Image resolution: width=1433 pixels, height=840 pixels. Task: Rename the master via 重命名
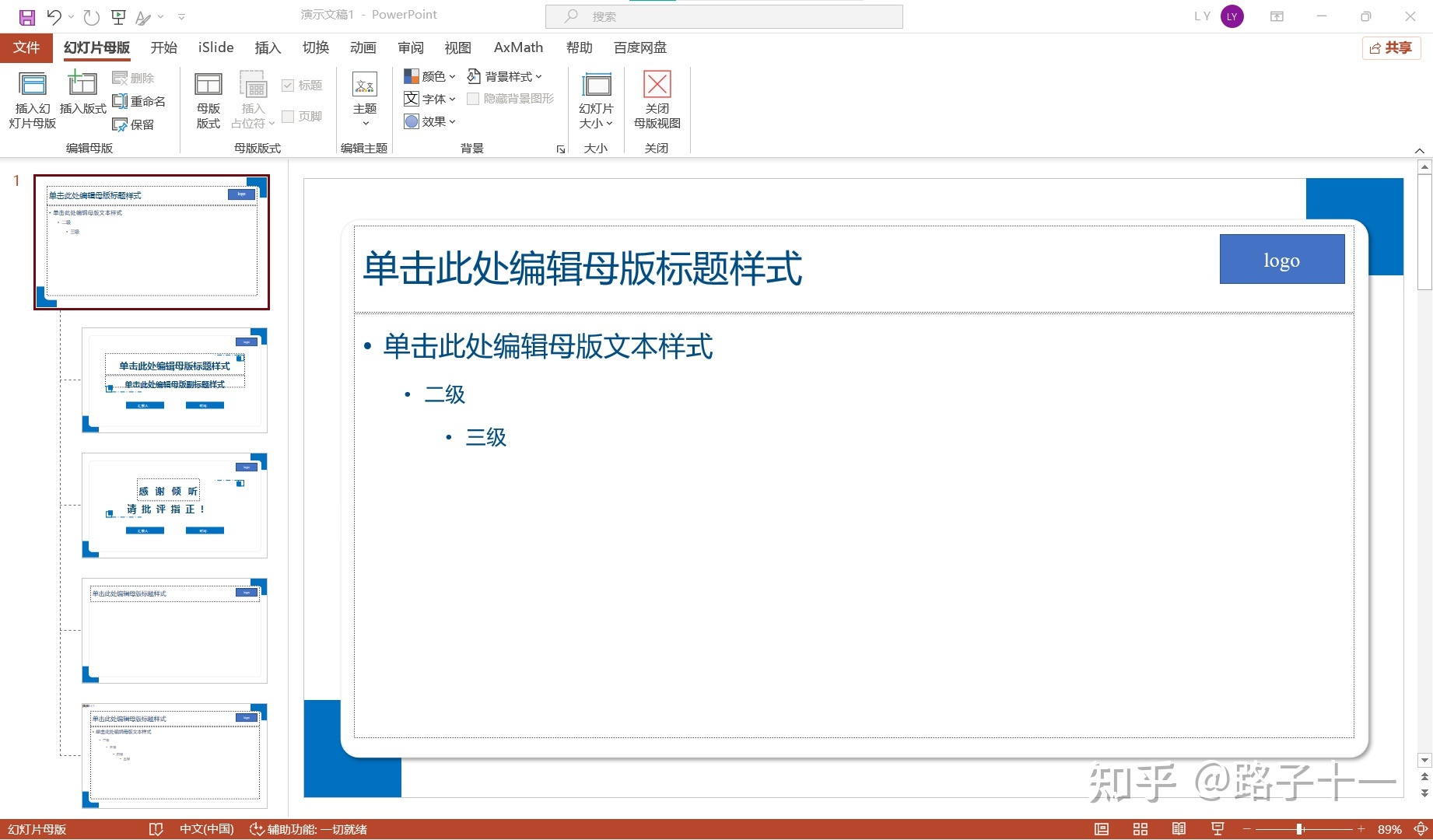(139, 101)
